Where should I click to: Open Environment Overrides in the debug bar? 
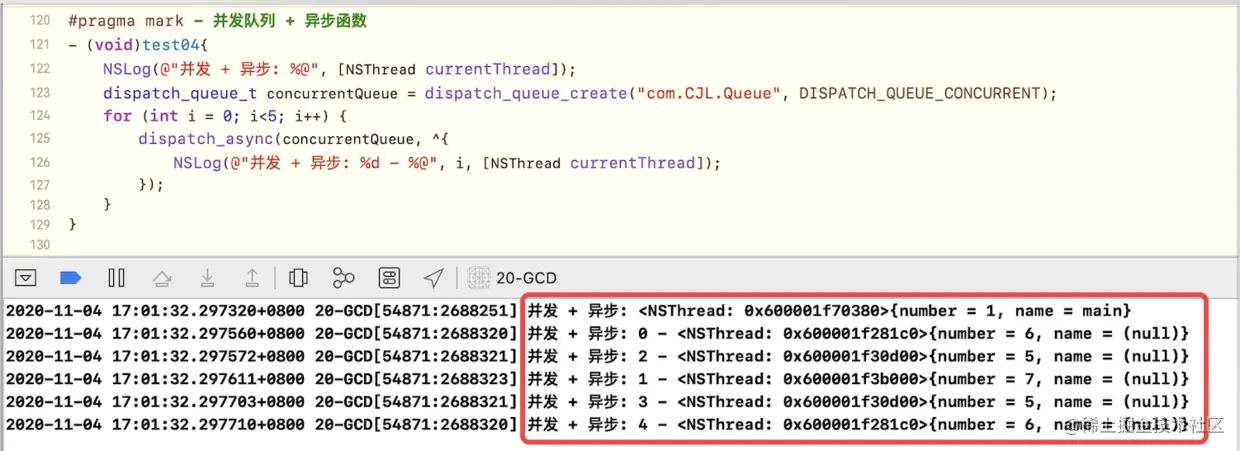point(390,278)
